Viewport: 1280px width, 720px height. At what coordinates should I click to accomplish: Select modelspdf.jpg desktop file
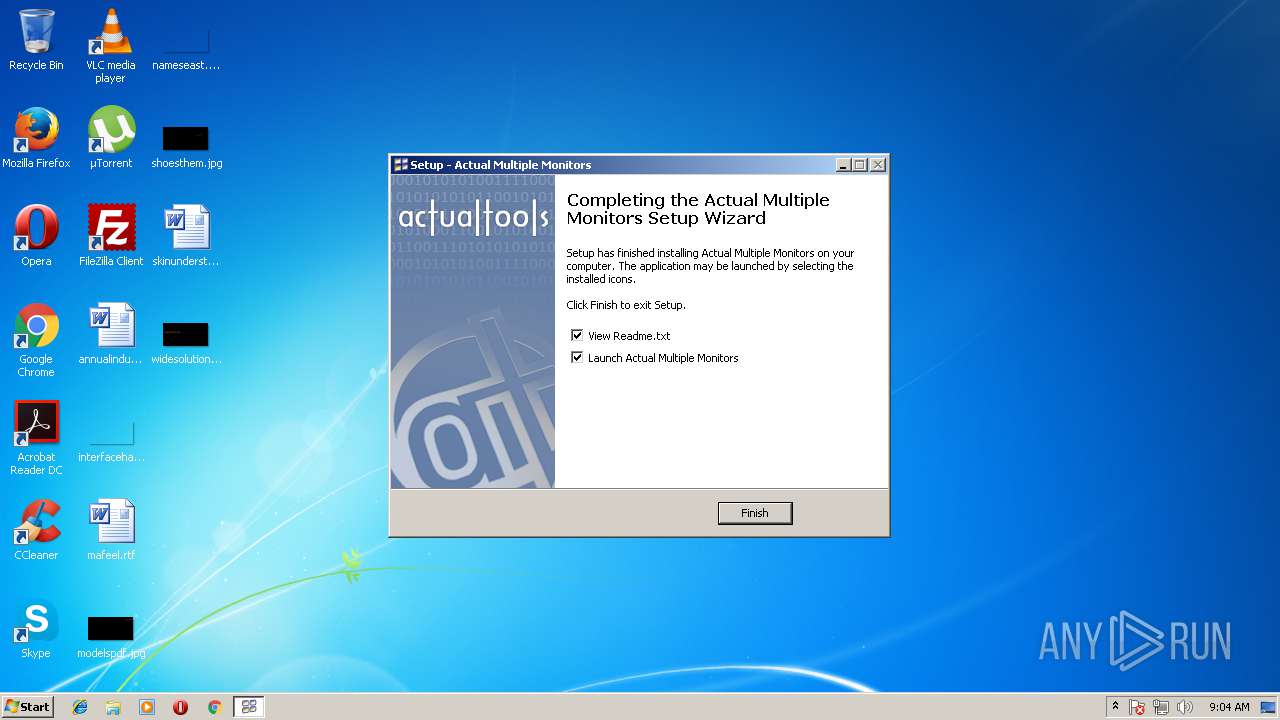pyautogui.click(x=111, y=636)
